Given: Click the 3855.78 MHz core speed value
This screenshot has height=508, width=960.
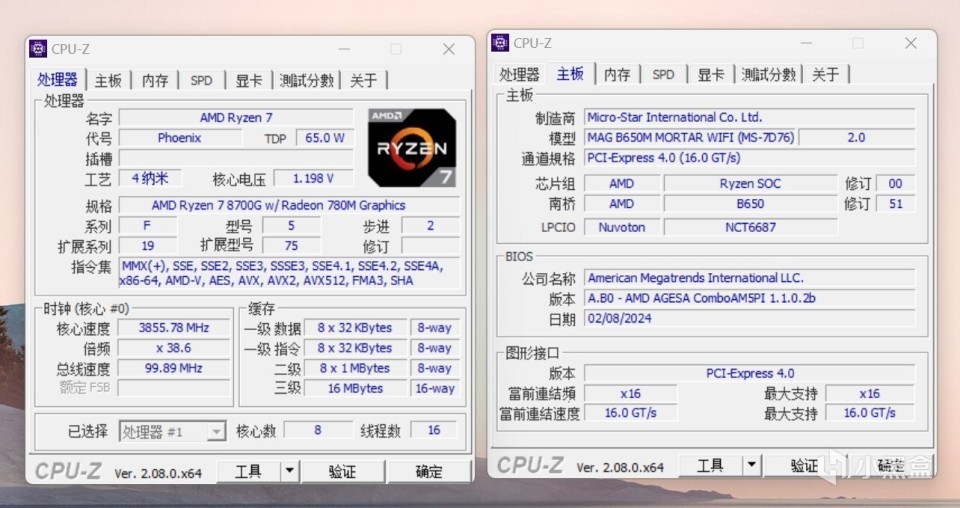Looking at the screenshot, I should 174,327.
